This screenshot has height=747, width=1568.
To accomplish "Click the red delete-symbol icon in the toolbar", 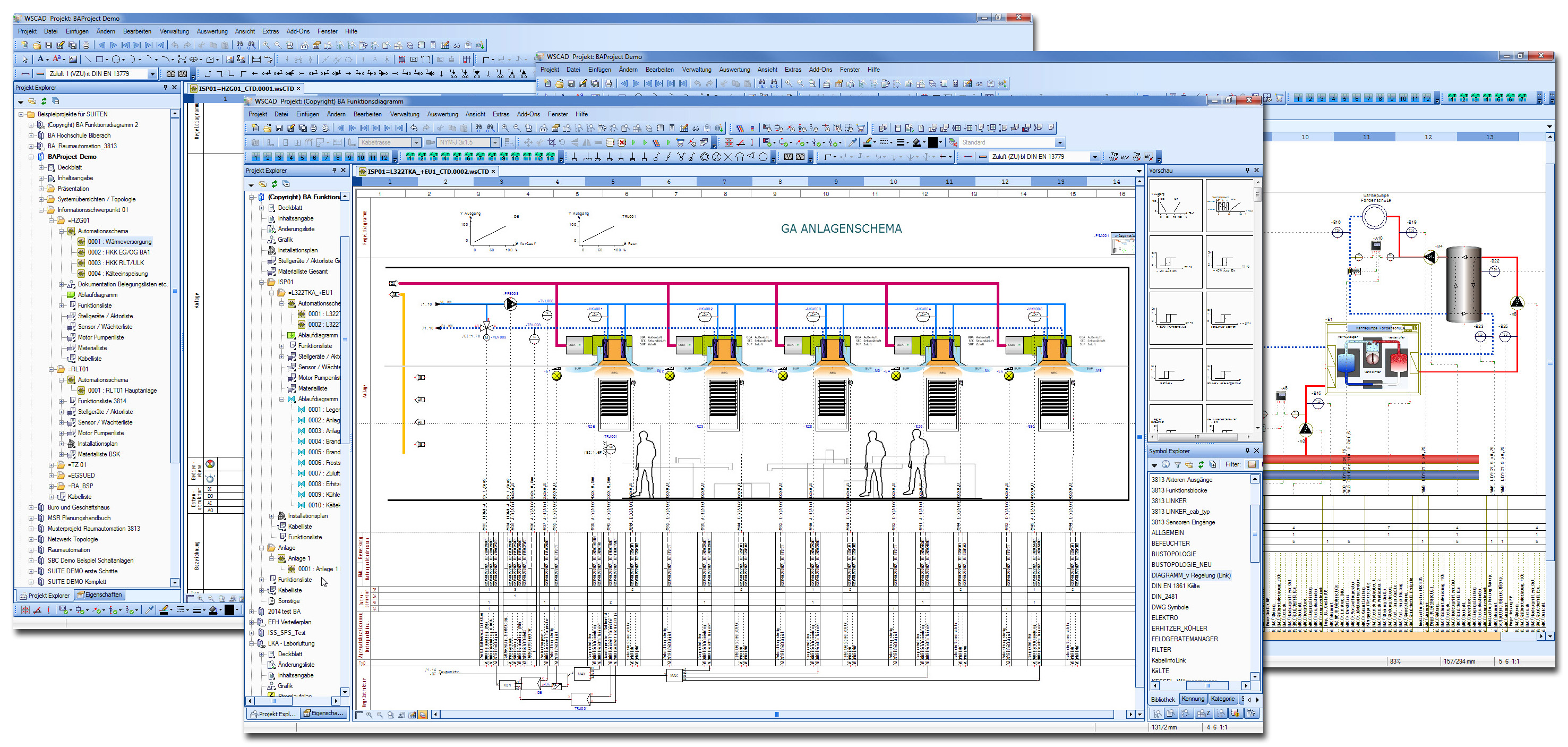I will [622, 142].
